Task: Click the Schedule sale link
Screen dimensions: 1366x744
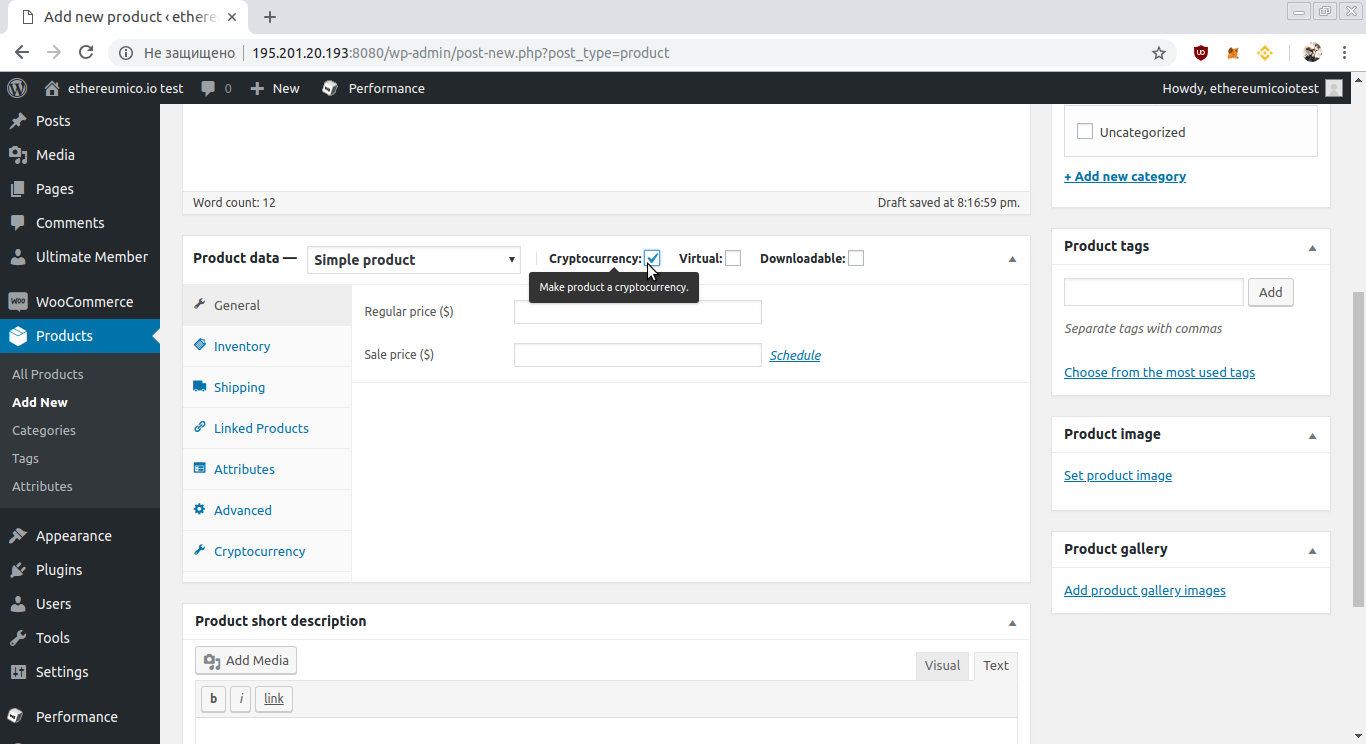Action: pyautogui.click(x=795, y=355)
